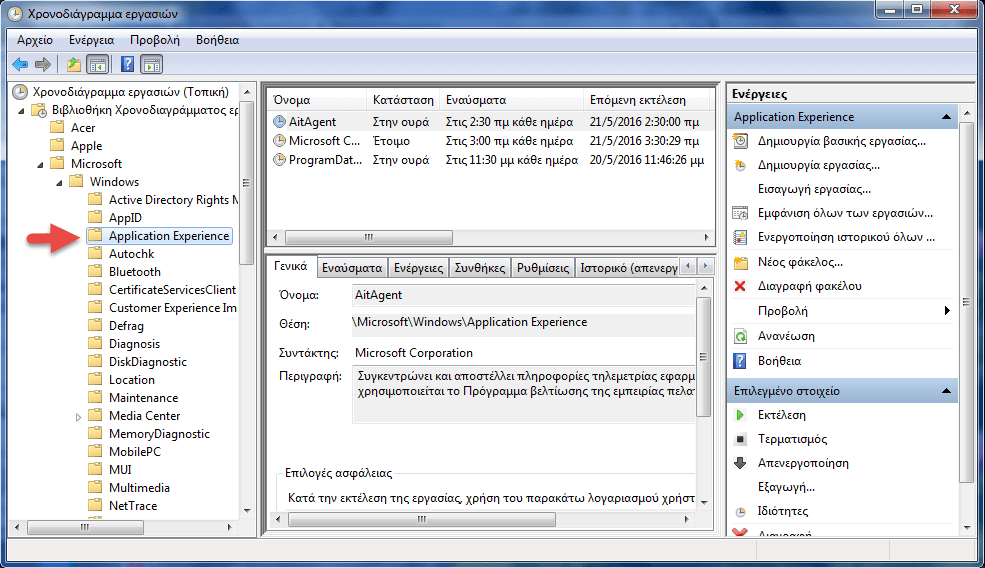
Task: Click the 'Εξαγωγή...' action link
Action: point(786,487)
